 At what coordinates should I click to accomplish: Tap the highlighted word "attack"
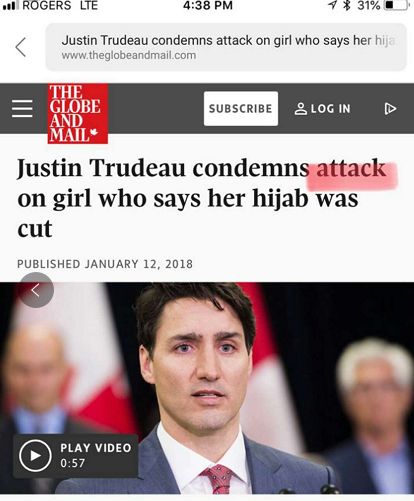tap(351, 168)
